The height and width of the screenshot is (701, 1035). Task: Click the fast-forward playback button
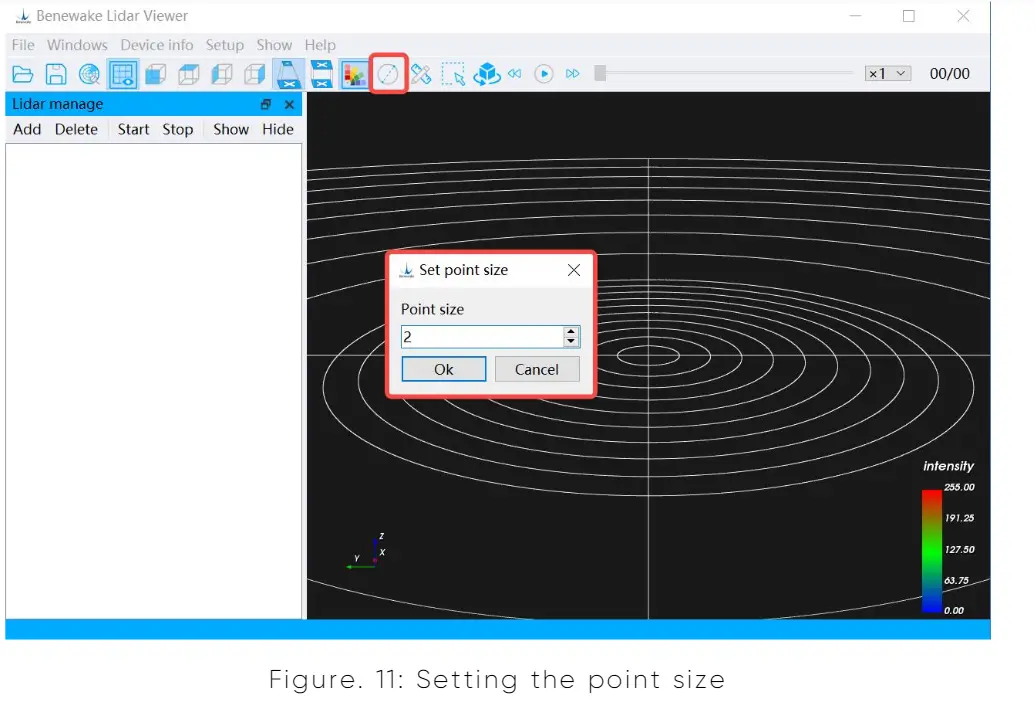(572, 73)
